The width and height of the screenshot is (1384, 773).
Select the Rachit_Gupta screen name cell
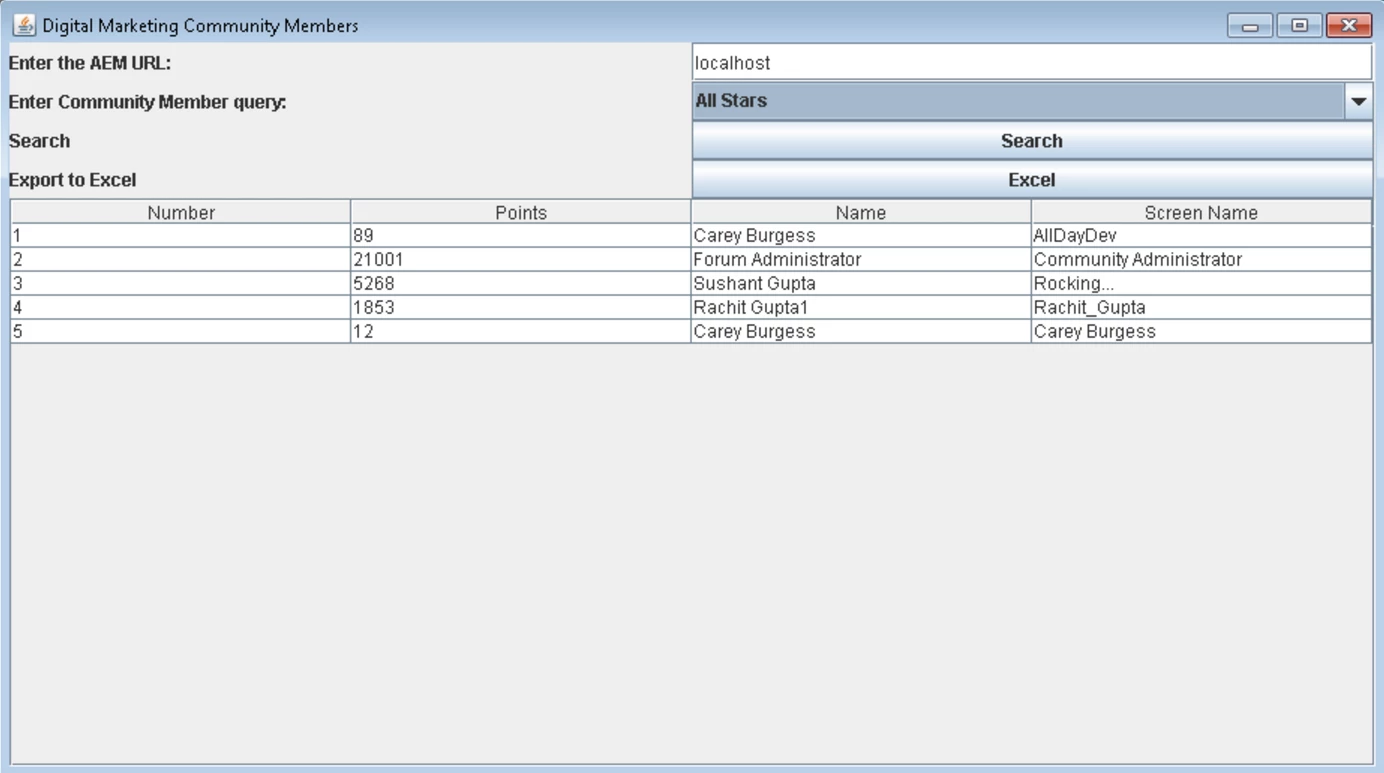pos(1201,308)
